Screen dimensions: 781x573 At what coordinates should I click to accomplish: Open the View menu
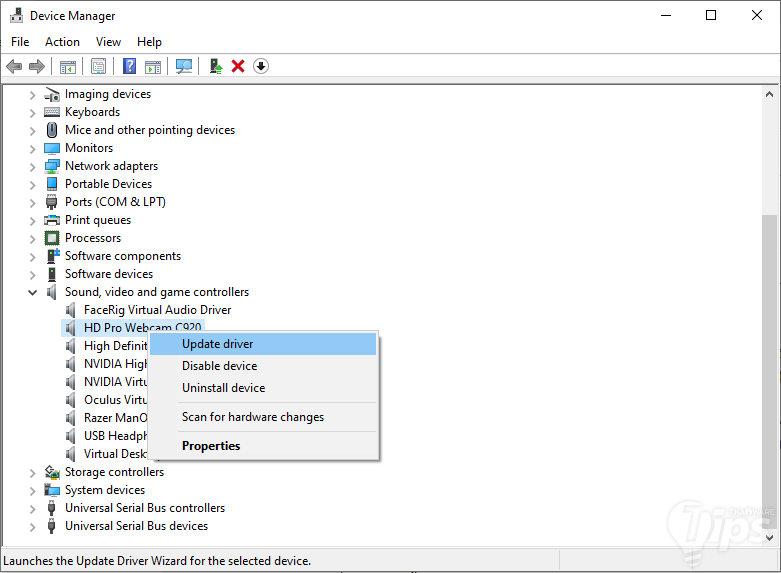108,42
